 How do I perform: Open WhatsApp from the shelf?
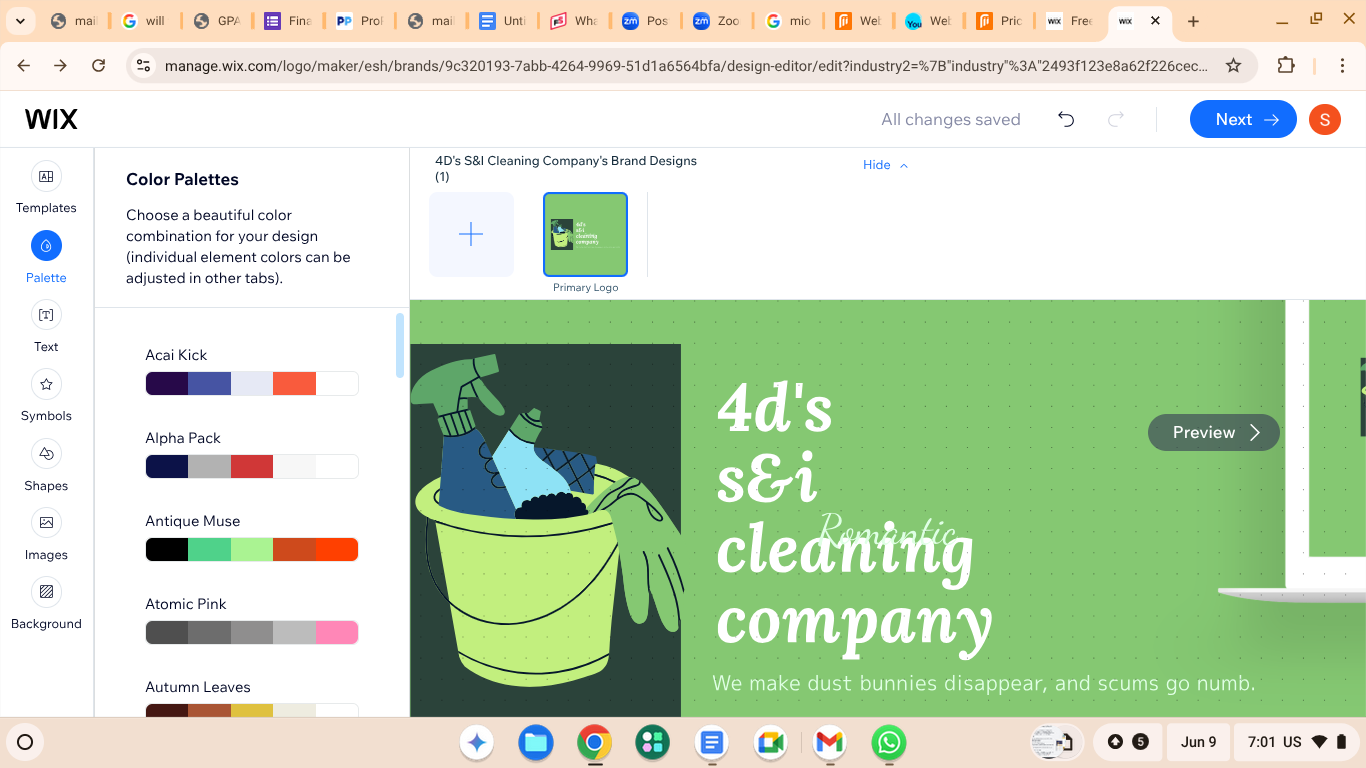888,743
